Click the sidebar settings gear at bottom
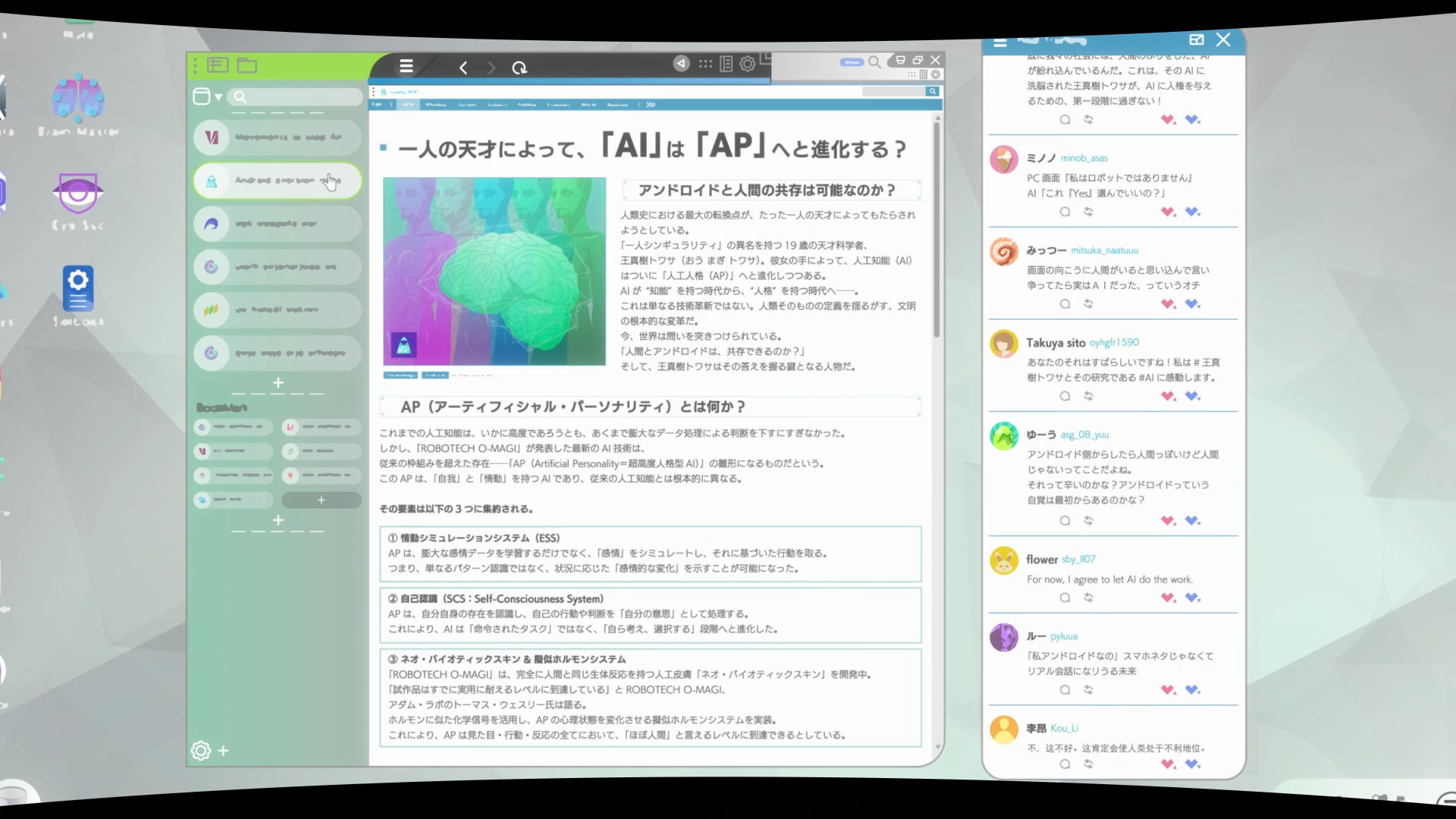Screen dimensions: 1456x819 point(201,751)
